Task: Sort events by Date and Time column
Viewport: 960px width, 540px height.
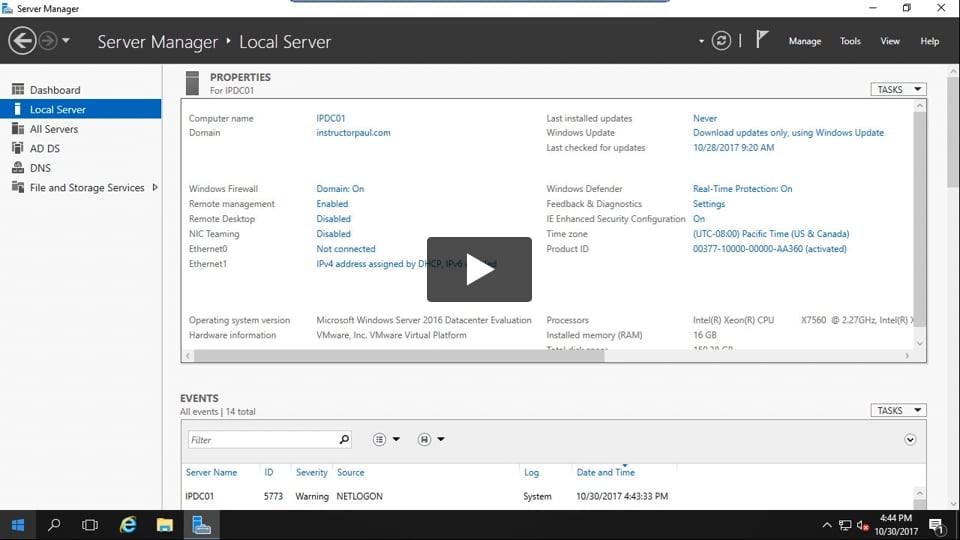Action: coord(605,472)
